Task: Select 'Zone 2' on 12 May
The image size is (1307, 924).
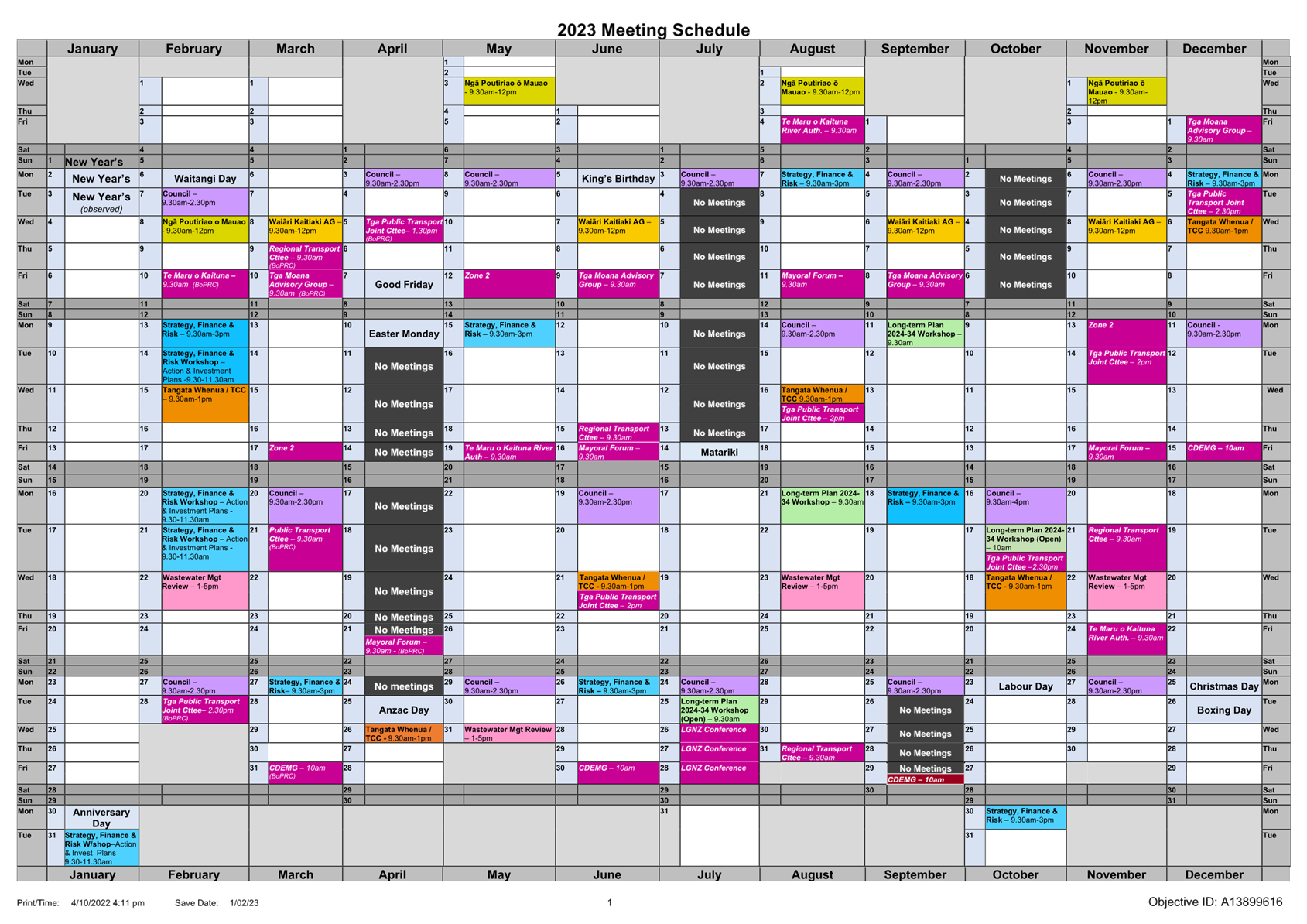Action: 509,284
